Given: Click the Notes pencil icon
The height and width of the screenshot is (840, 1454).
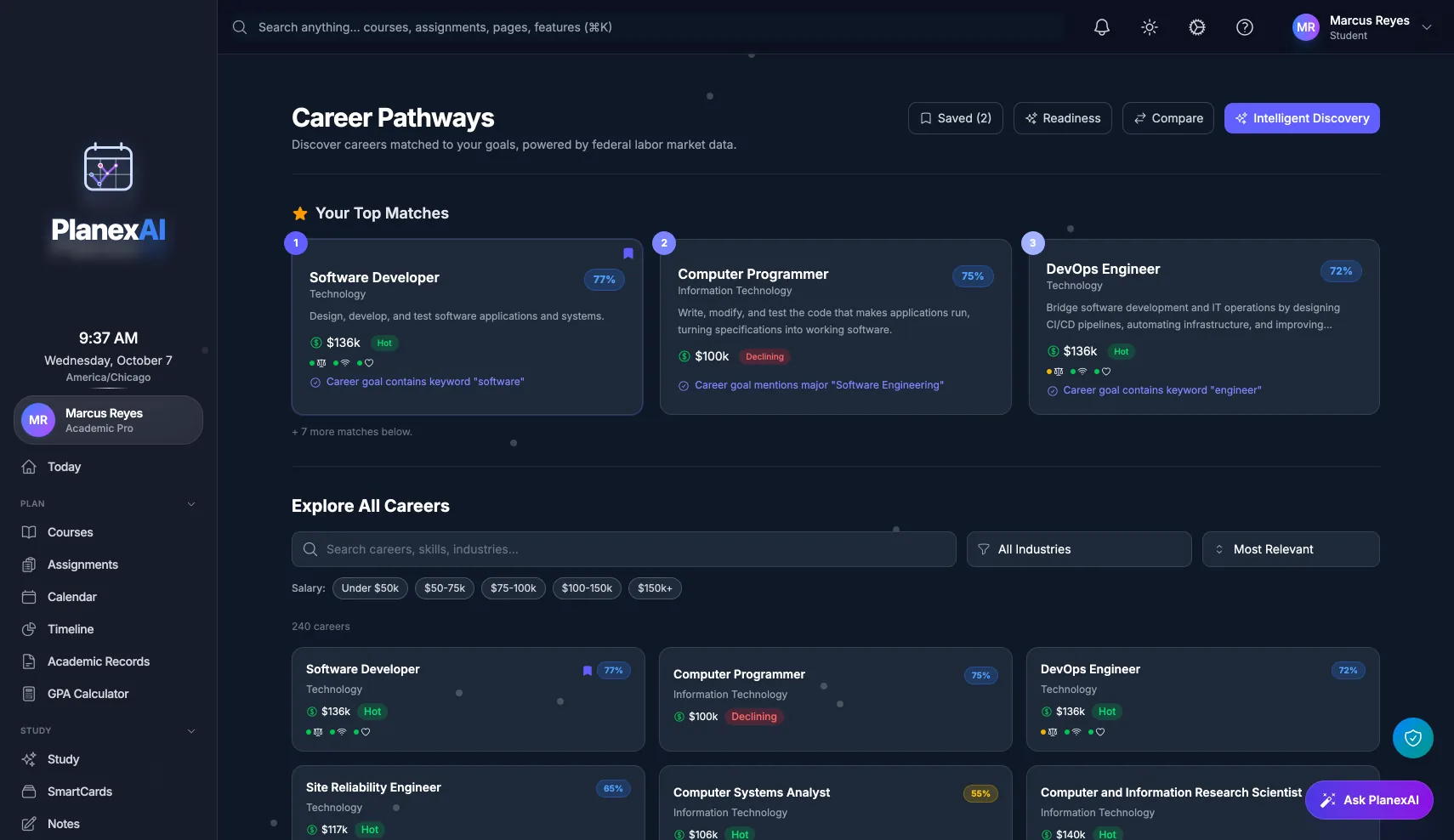Looking at the screenshot, I should click(29, 824).
